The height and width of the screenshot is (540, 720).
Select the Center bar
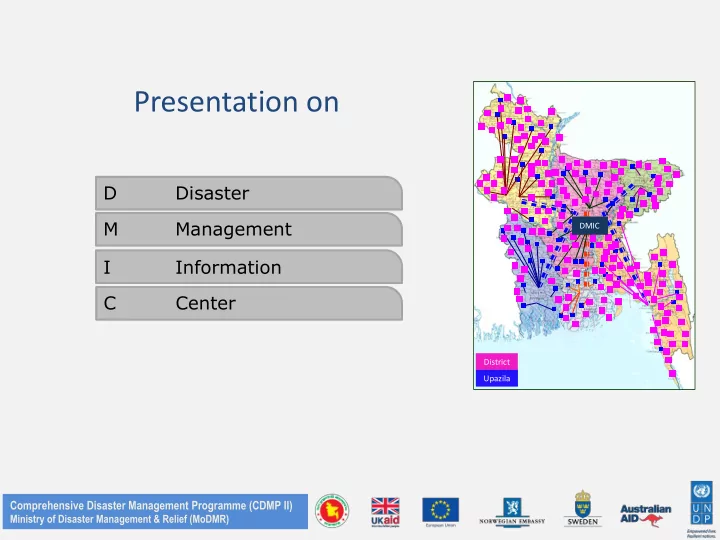point(249,304)
